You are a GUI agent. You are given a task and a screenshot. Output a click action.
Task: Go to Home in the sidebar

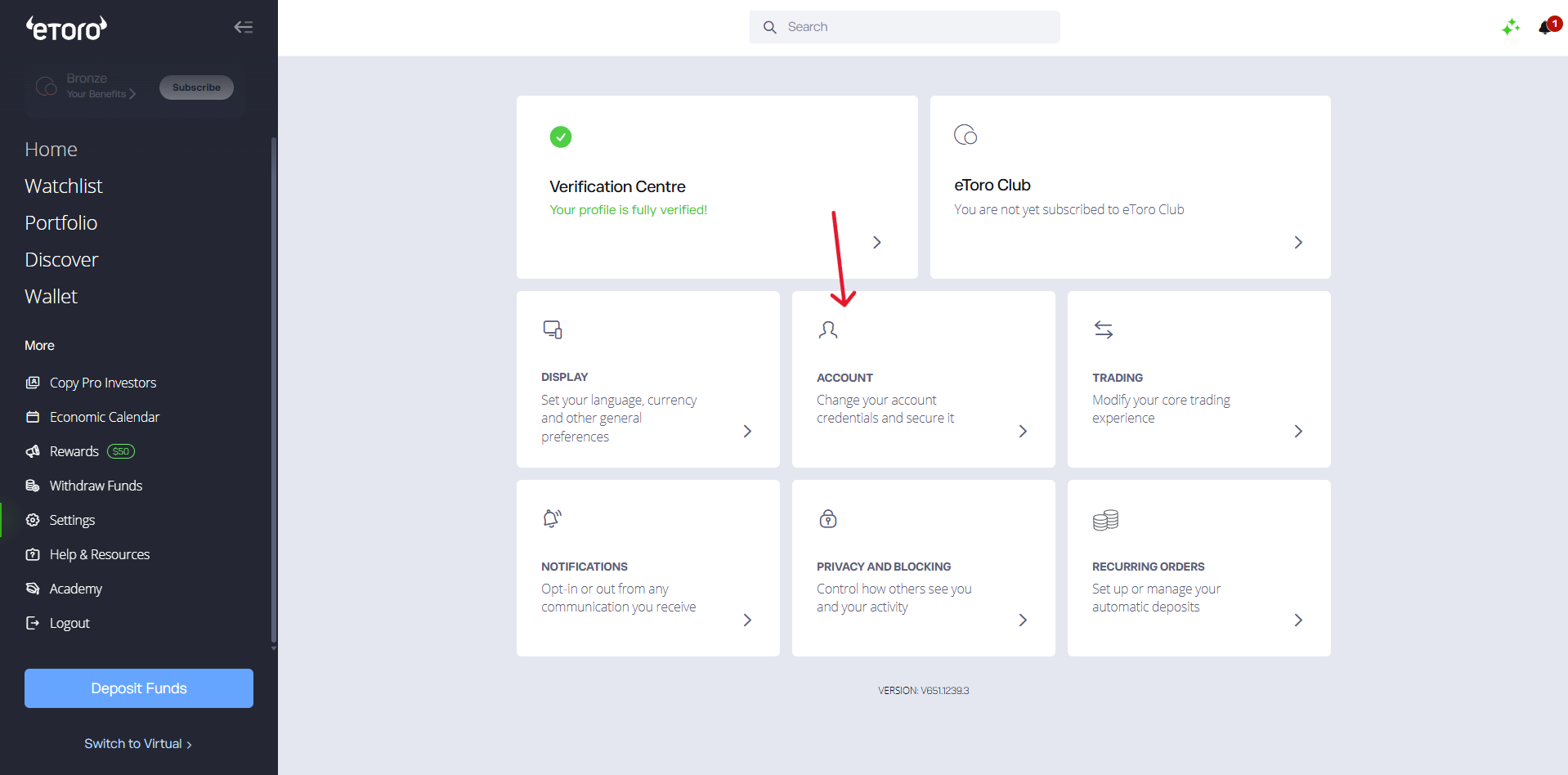coord(51,150)
